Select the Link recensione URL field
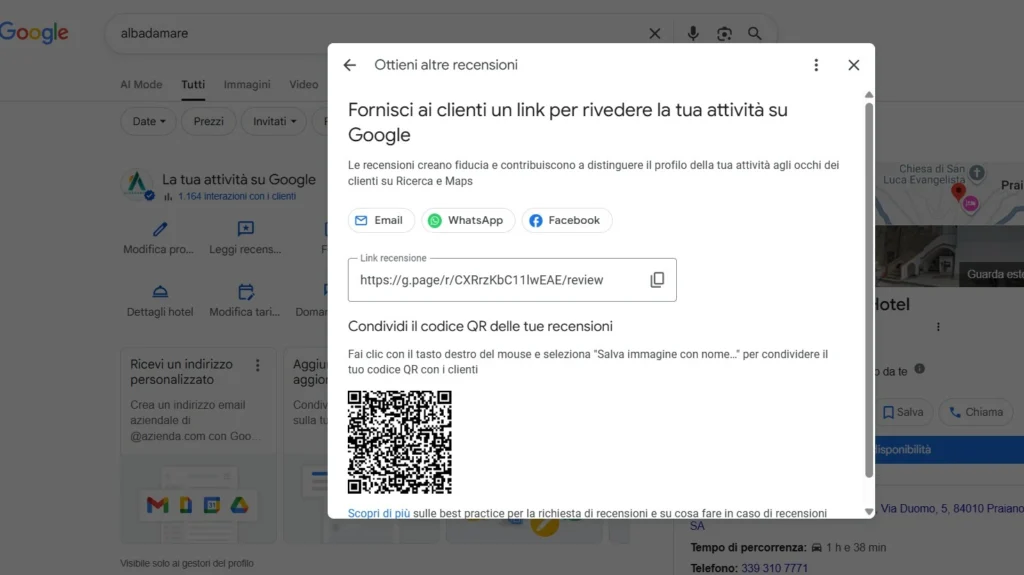Screen dimensions: 1024x575 [512, 280]
